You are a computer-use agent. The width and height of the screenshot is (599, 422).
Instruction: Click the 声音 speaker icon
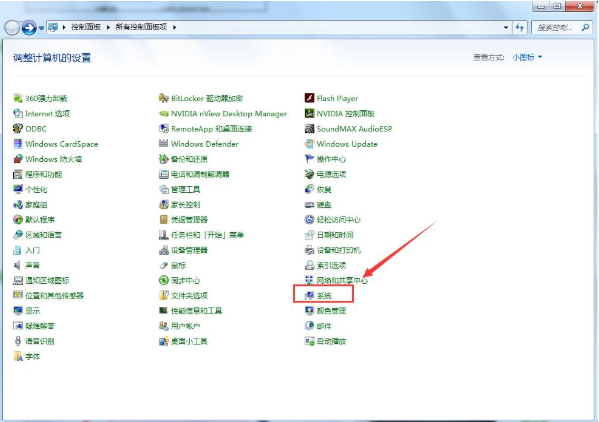click(x=18, y=265)
